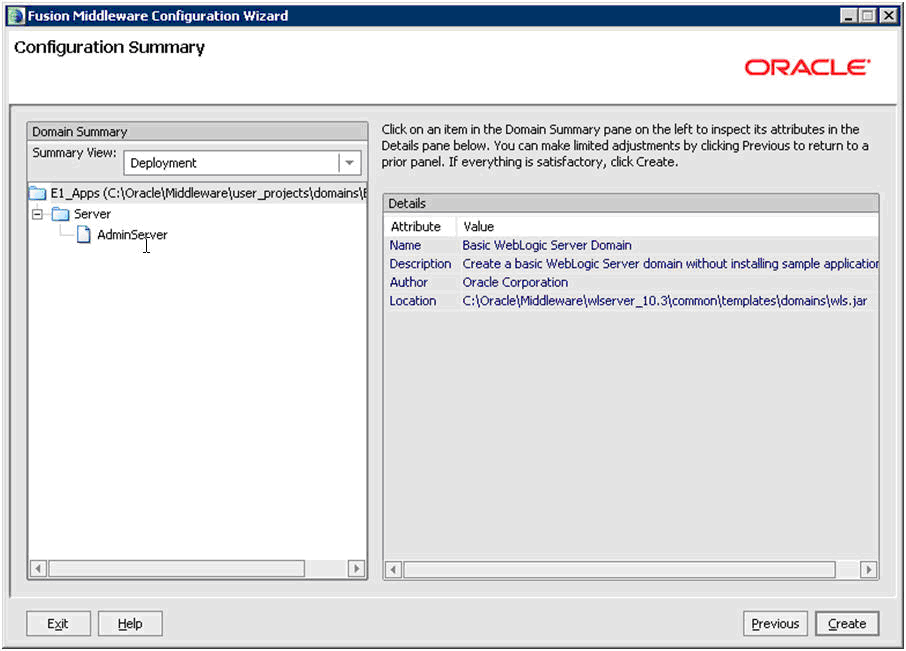The image size is (906, 651).
Task: Click the wls.jar location path value
Action: [664, 300]
